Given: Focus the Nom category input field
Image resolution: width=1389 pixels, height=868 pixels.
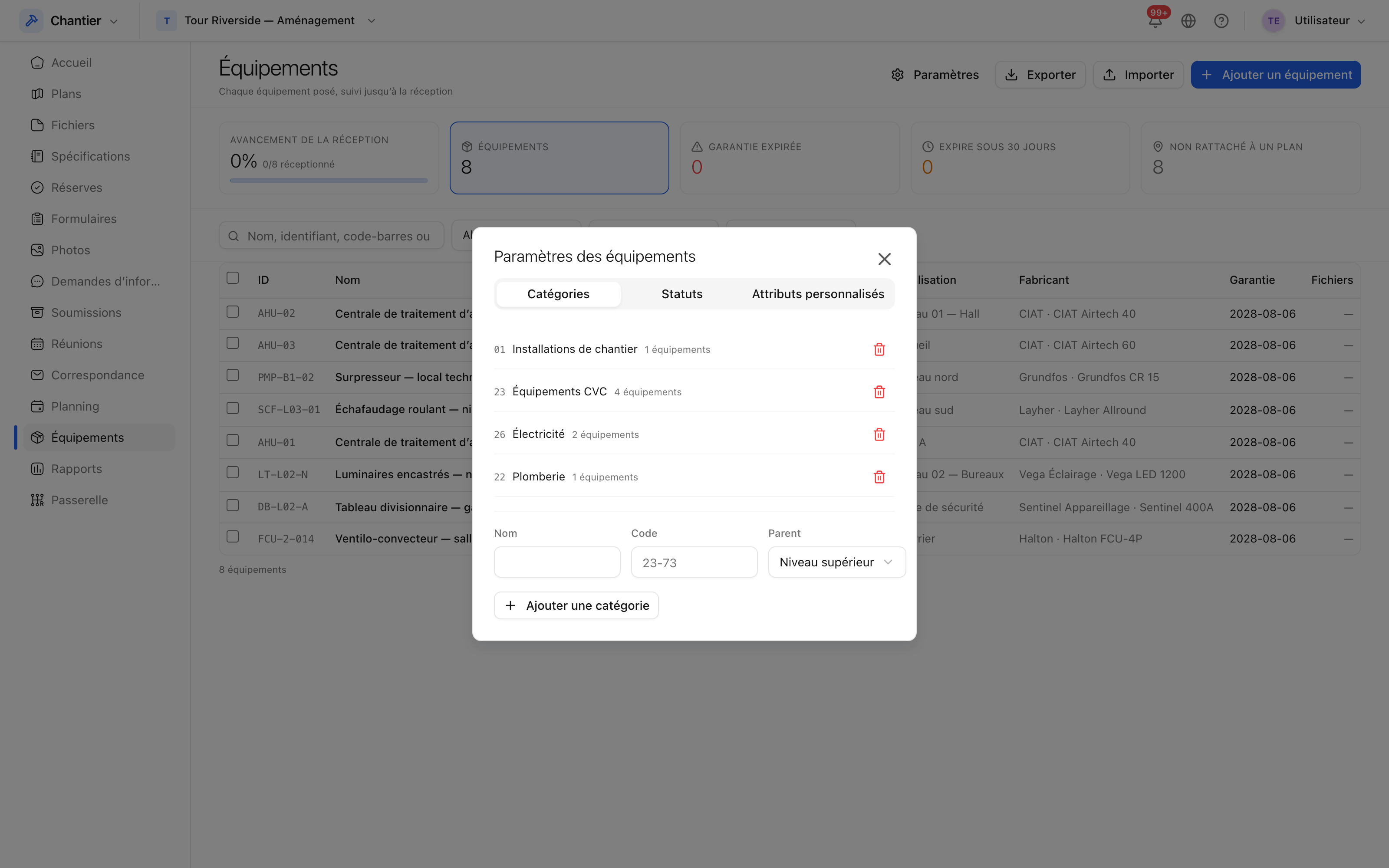Looking at the screenshot, I should coord(557,562).
